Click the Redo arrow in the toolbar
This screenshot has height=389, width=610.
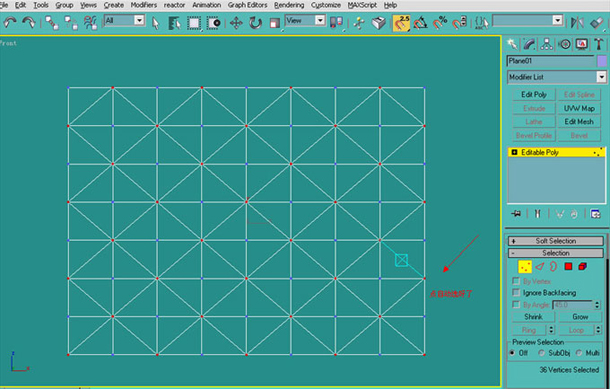pos(29,23)
